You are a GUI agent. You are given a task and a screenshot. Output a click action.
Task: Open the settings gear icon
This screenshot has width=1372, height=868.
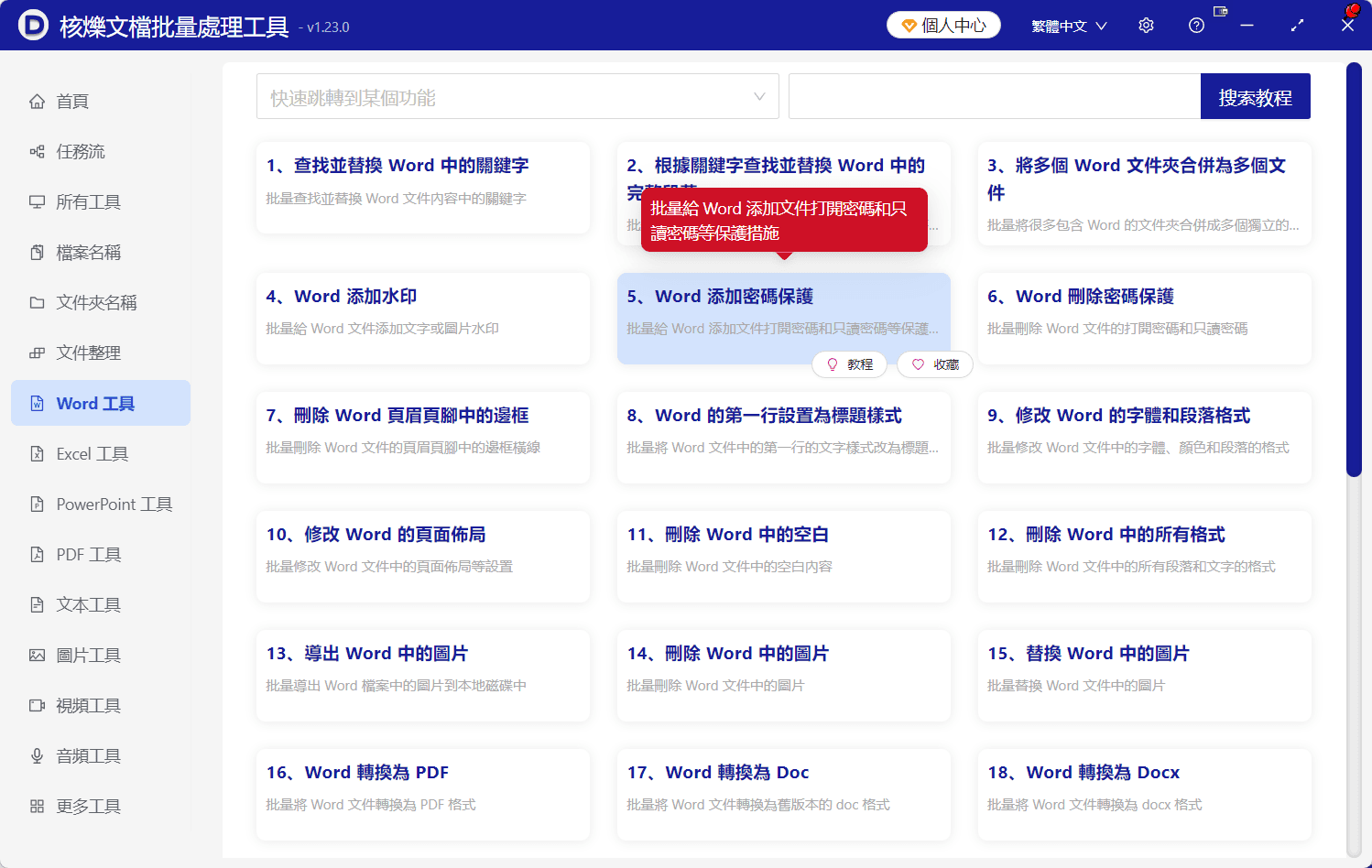tap(1146, 26)
